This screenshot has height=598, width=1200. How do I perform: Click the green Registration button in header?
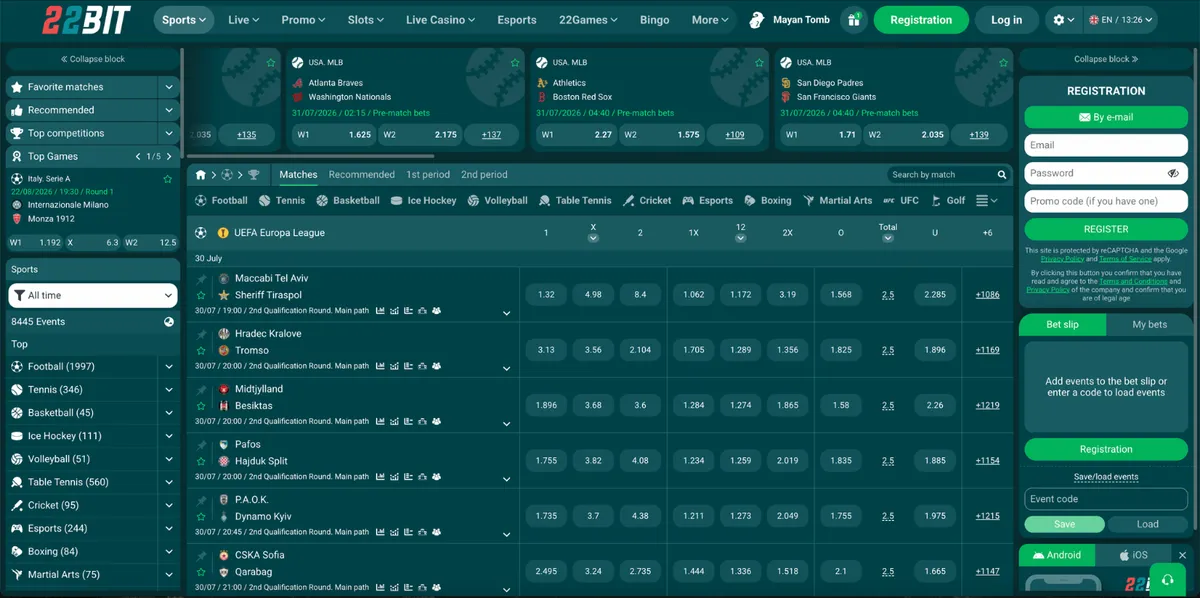click(921, 20)
